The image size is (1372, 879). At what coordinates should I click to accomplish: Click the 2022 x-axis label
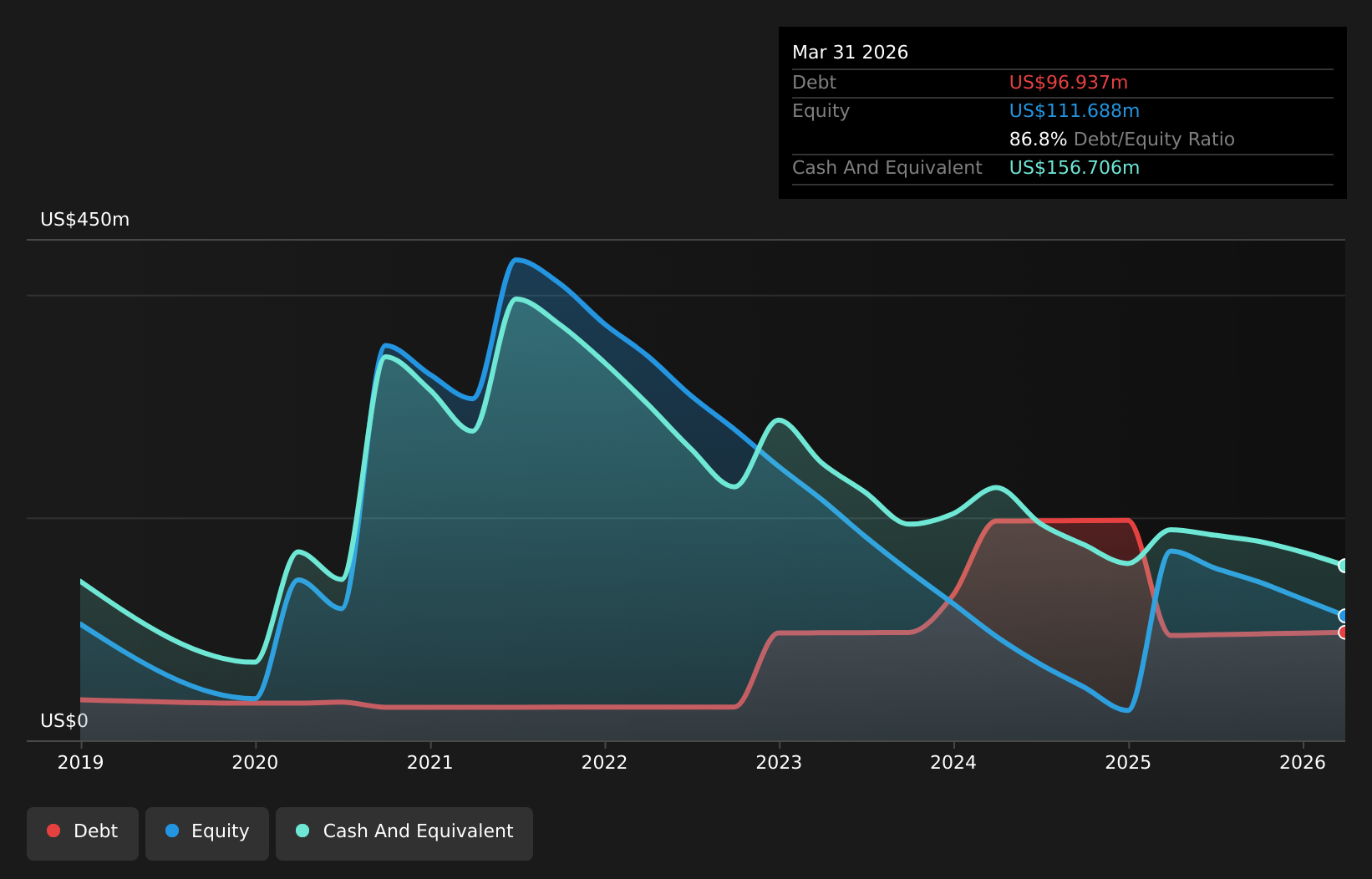pos(604,763)
